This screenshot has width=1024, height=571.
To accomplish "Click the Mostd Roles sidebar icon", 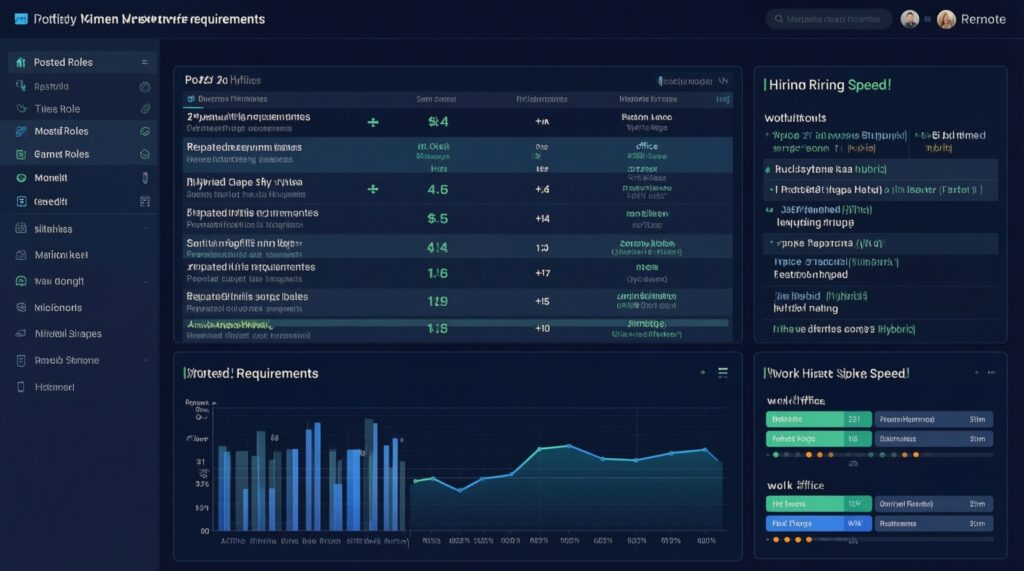I will (21, 131).
